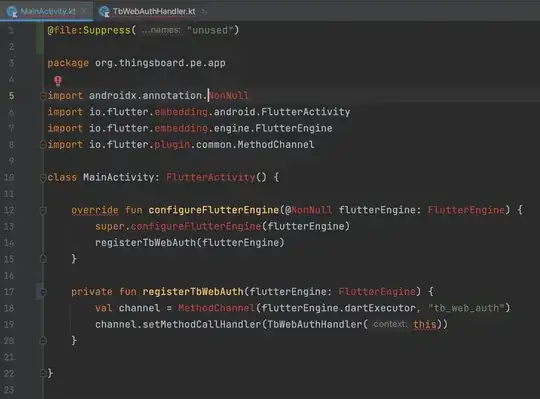Open the TbWebAuthHandler.kt tab
Image resolution: width=540 pixels, height=399 pixels.
click(x=154, y=11)
